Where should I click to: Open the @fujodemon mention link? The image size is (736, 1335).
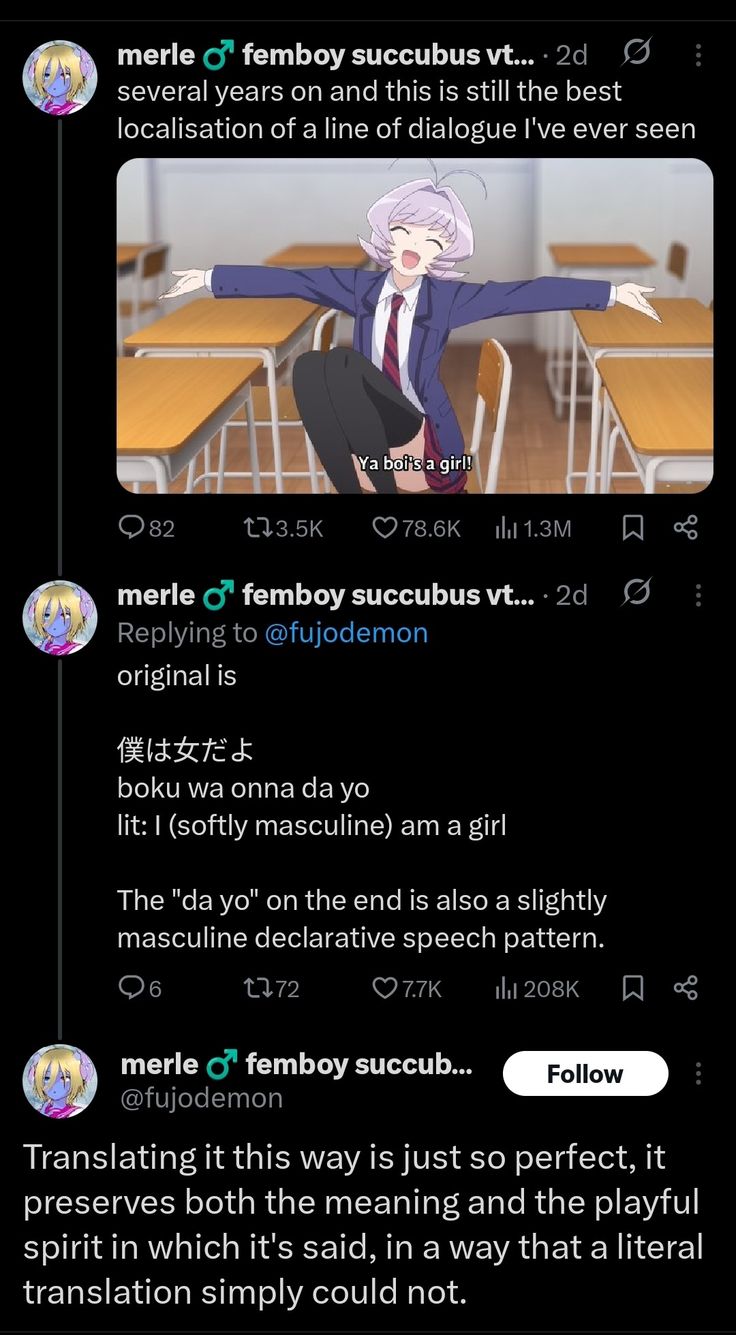(346, 633)
